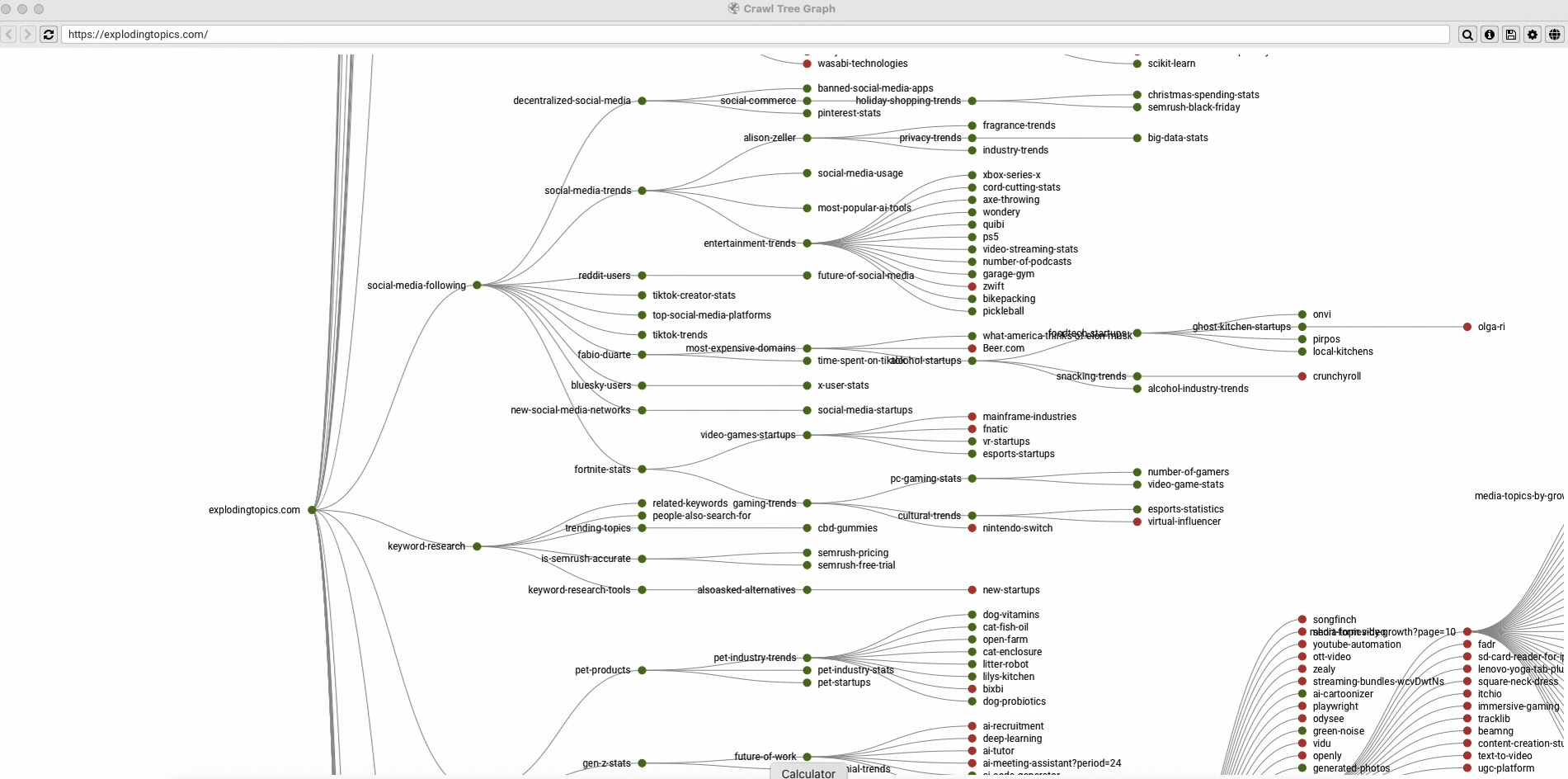Click the globe icon in toolbar
Viewport: 1568px width, 779px height.
click(1554, 35)
